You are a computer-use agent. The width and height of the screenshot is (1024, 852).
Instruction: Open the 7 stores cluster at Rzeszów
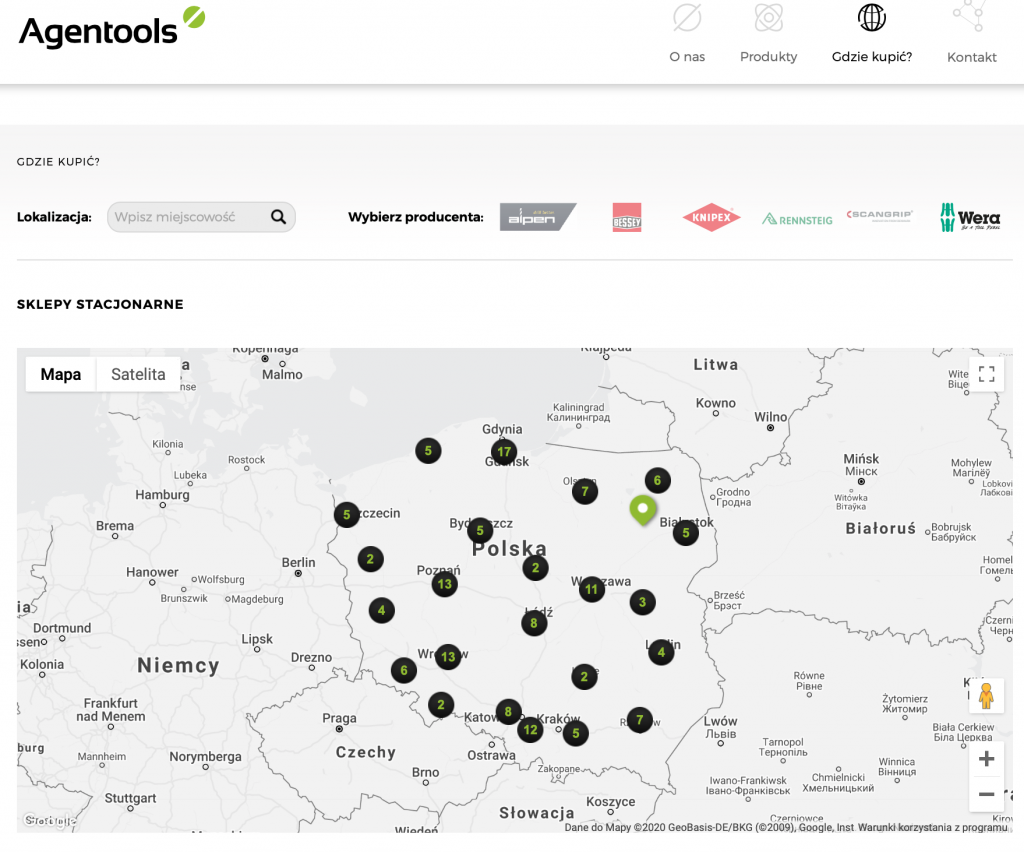point(639,719)
